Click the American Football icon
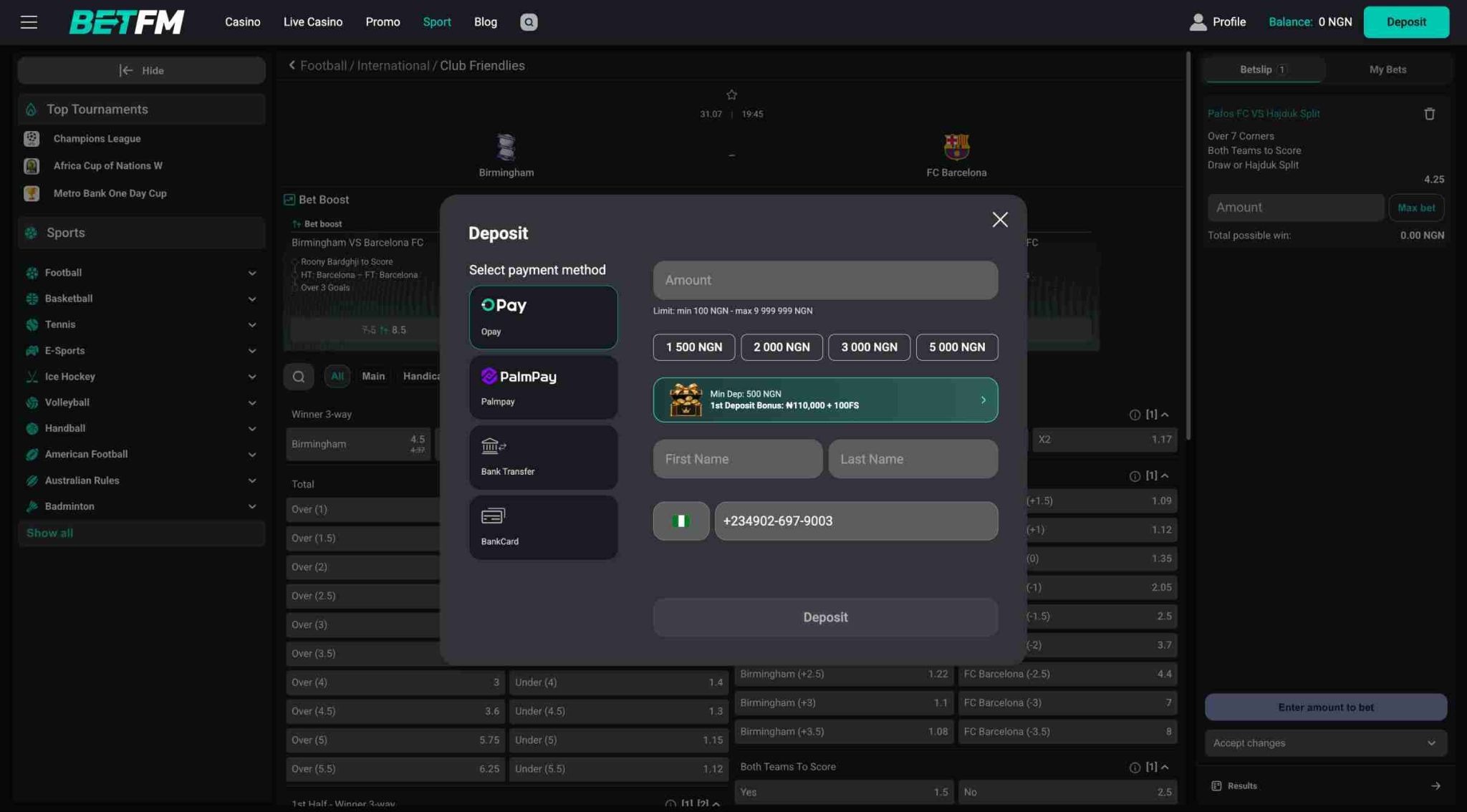 (32, 455)
